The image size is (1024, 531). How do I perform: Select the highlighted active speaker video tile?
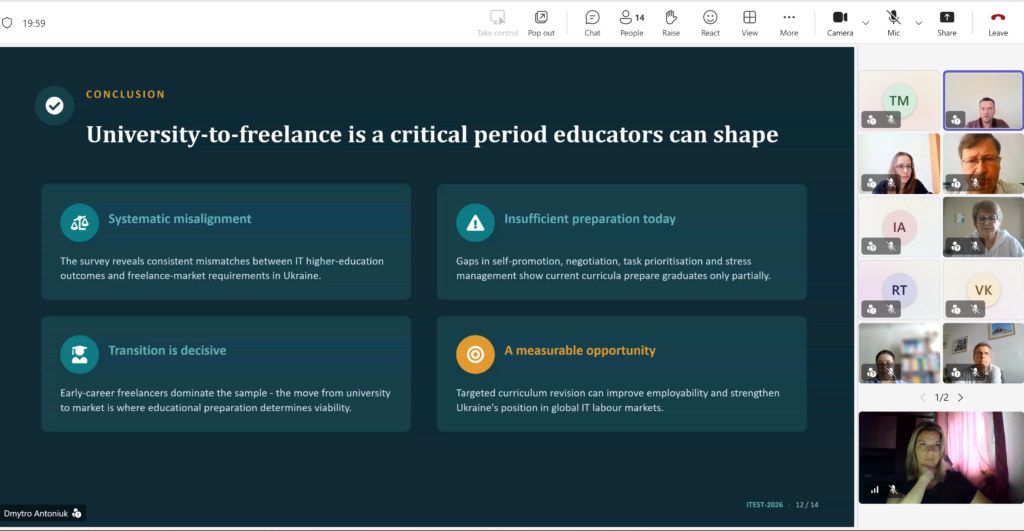[x=984, y=101]
